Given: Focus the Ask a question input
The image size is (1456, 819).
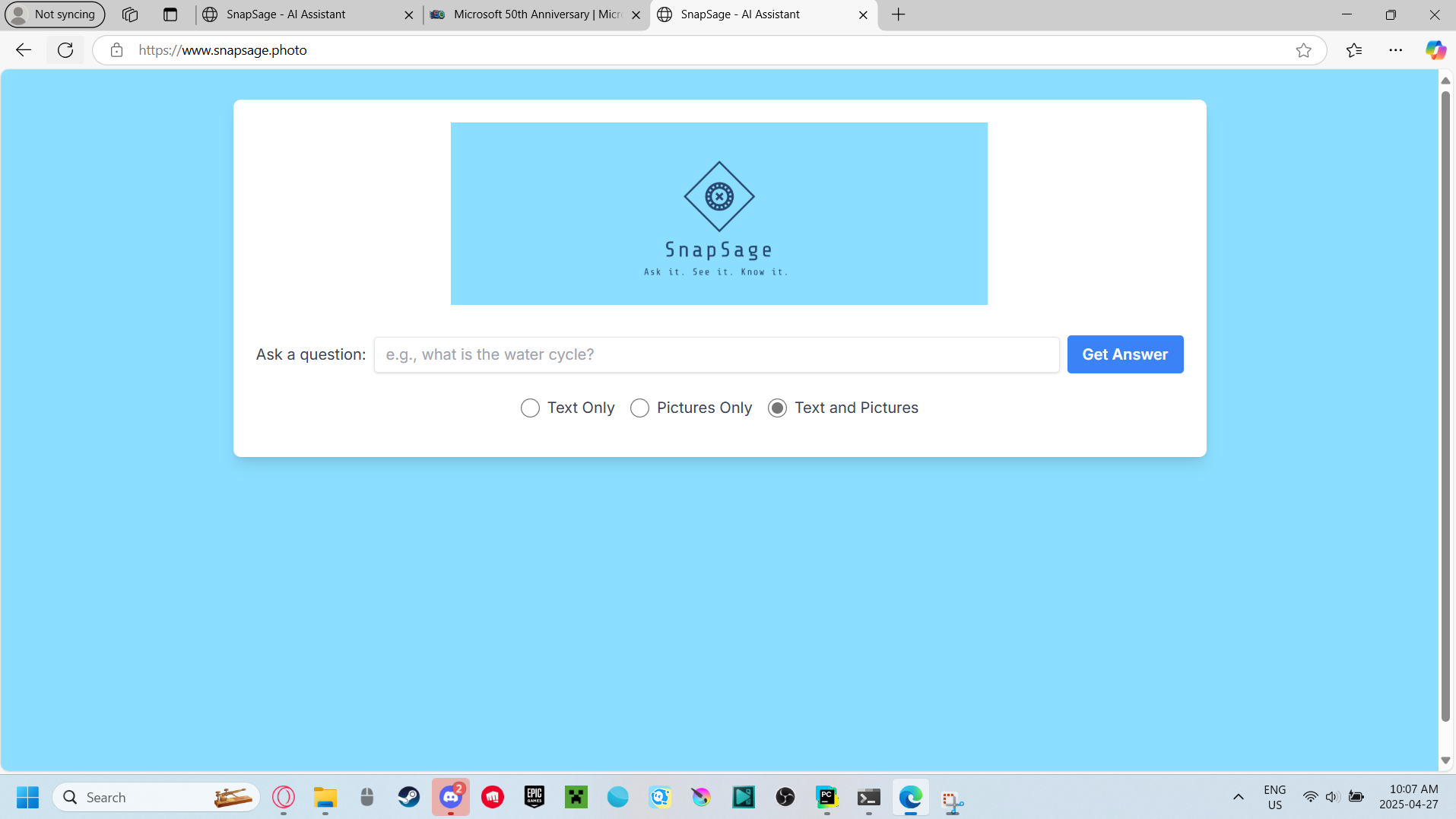Looking at the screenshot, I should point(717,354).
